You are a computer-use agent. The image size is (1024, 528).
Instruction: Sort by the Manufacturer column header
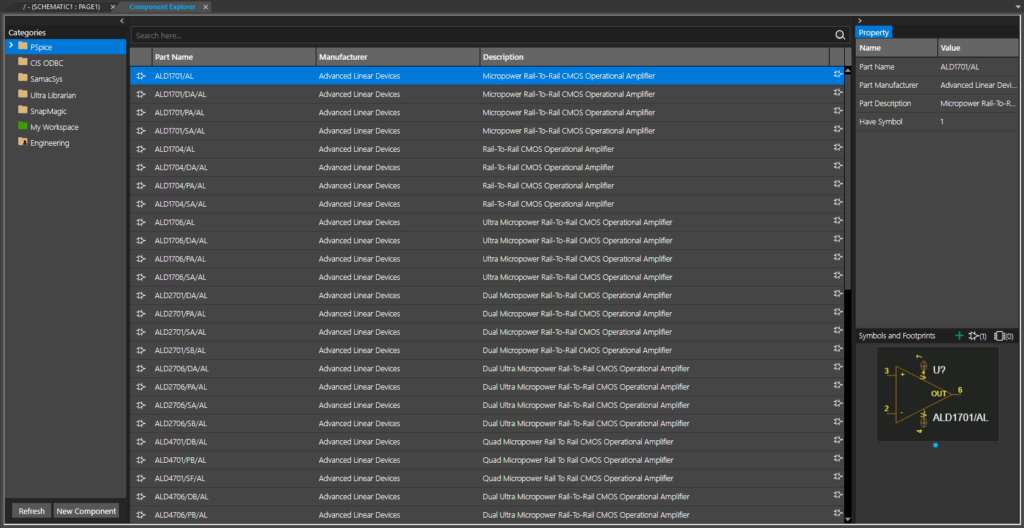point(398,57)
